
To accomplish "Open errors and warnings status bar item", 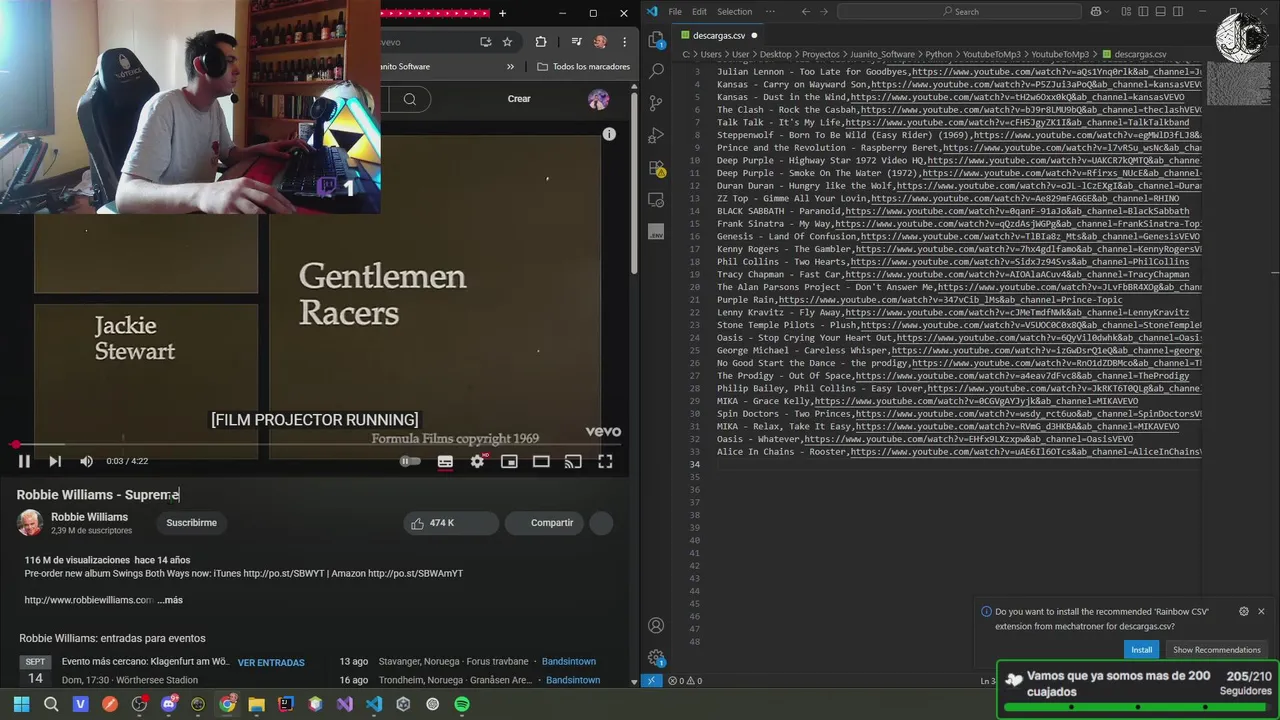I will tap(685, 681).
